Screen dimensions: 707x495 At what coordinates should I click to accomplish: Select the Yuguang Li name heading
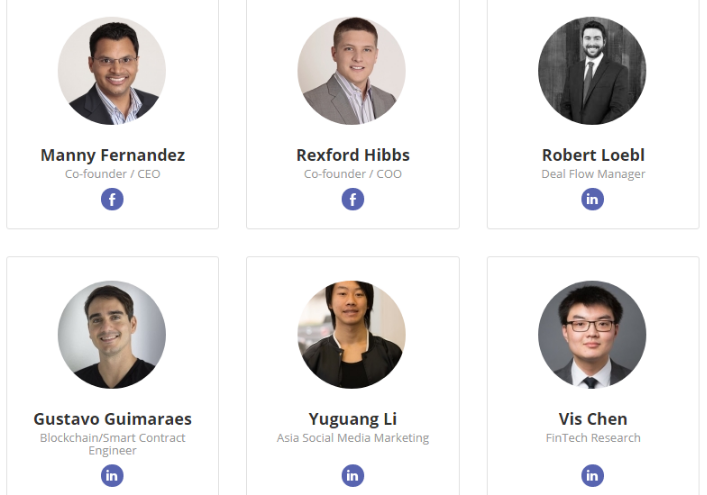[x=353, y=419]
